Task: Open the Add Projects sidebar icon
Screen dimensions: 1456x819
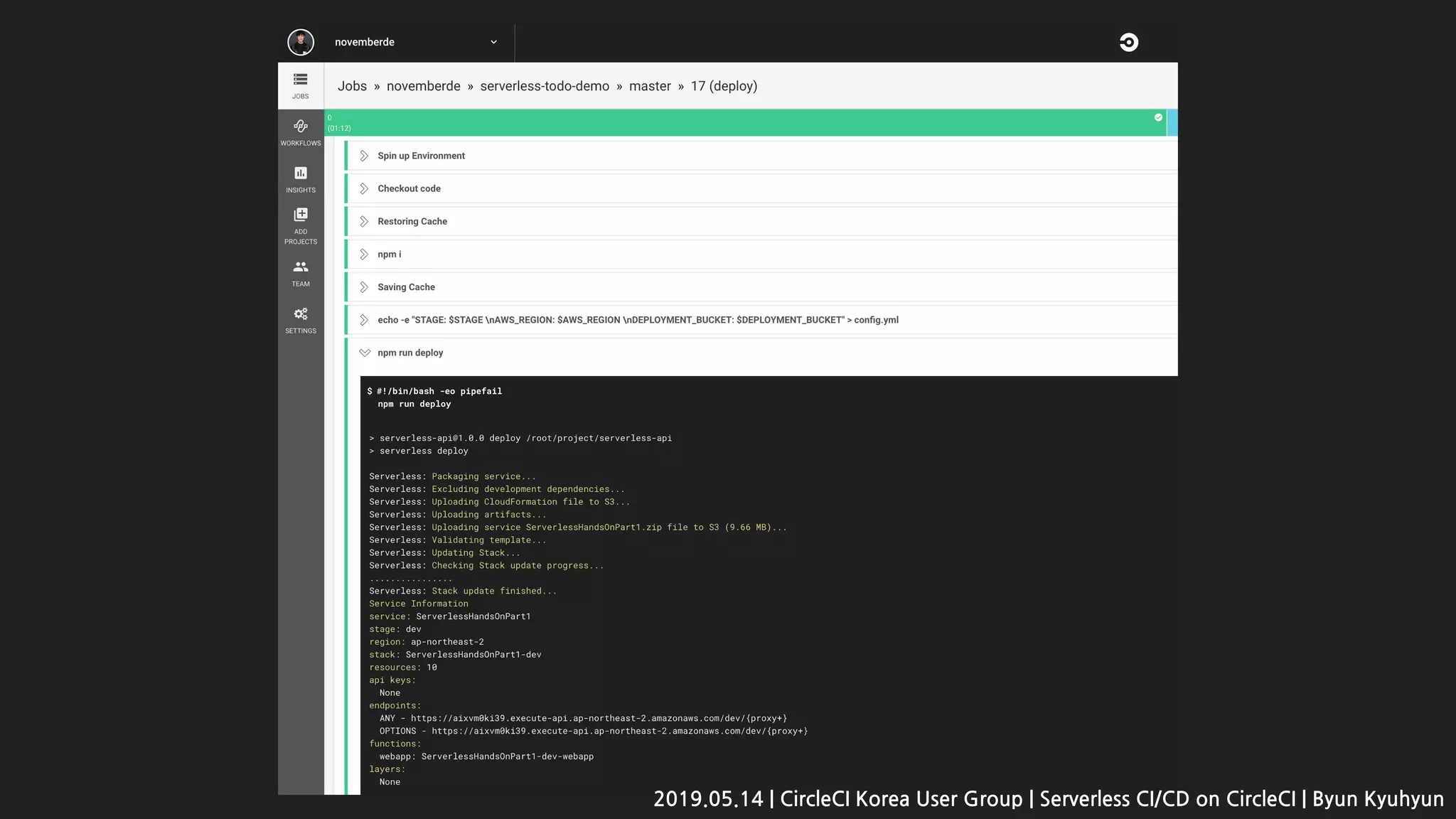Action: pyautogui.click(x=301, y=226)
